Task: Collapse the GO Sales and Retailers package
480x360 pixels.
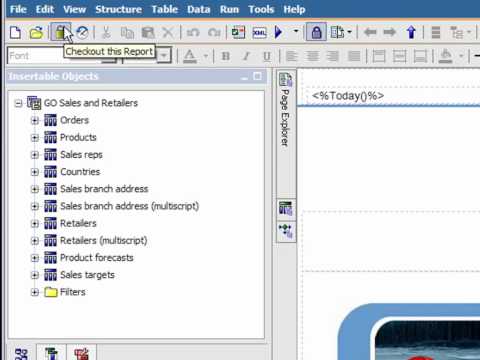Action: [x=18, y=103]
